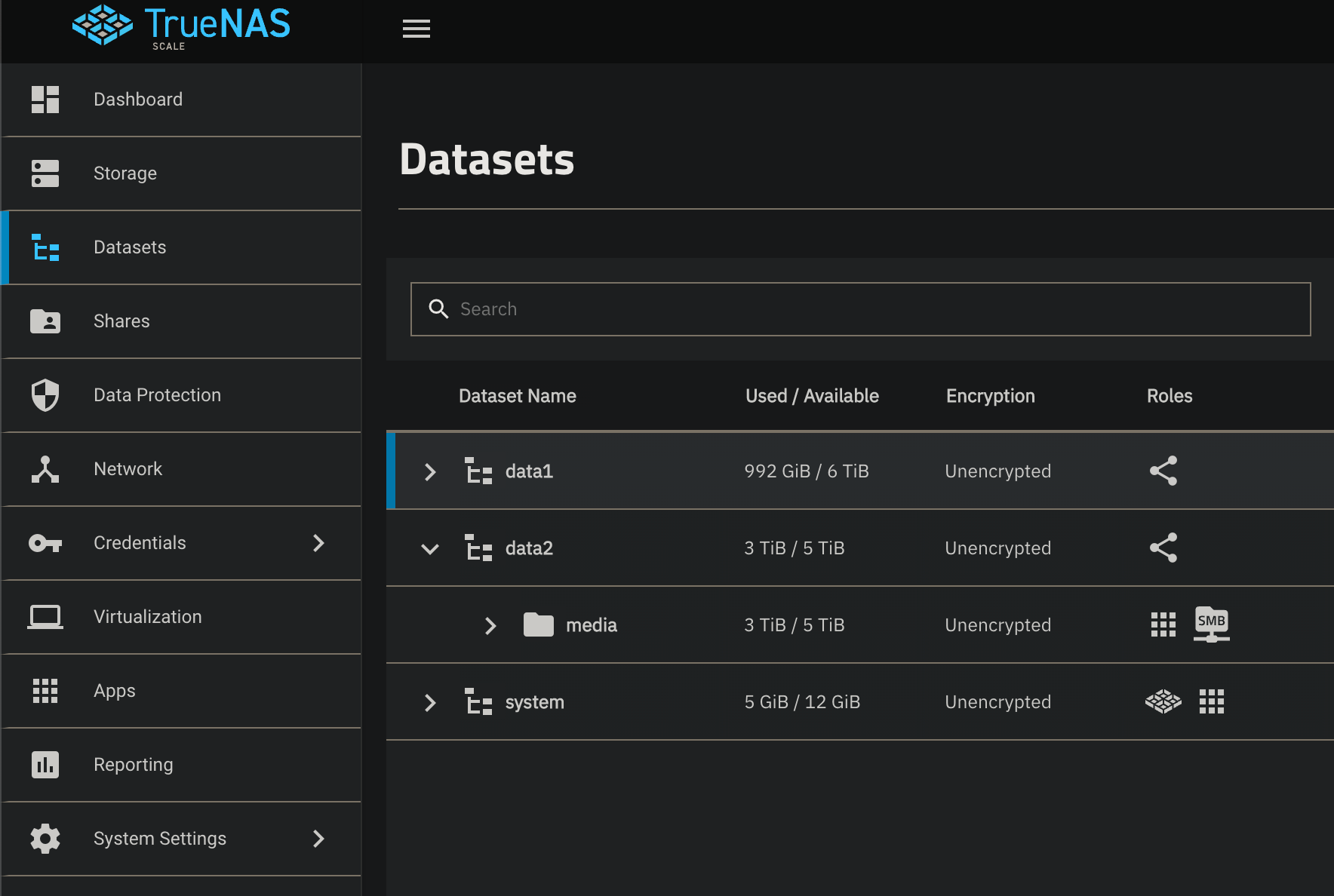Expand the system dataset

pos(430,703)
